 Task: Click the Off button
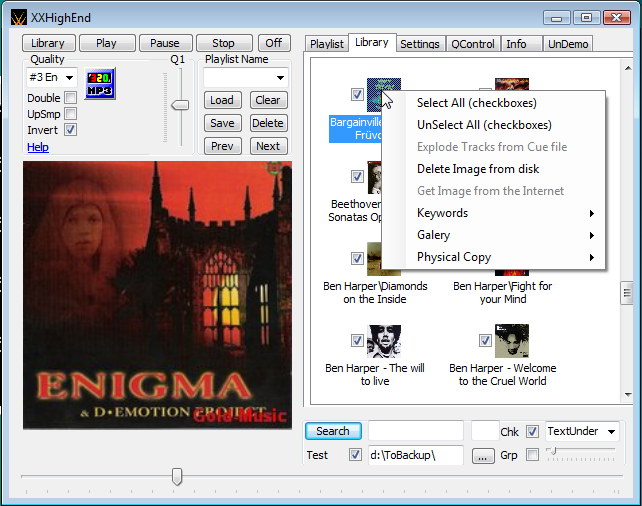click(274, 43)
